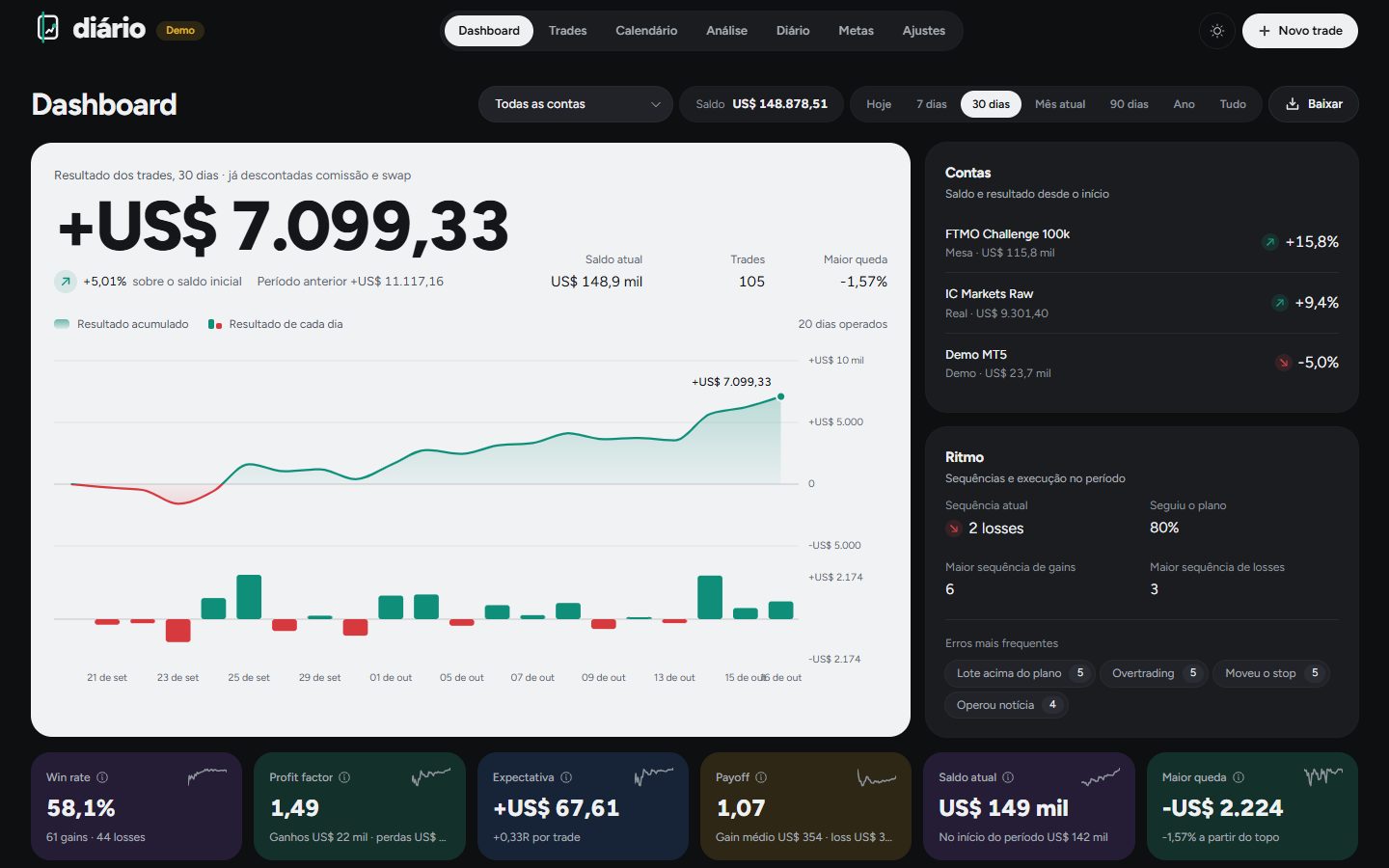Click the Win rate sparkline chart
The width and height of the screenshot is (1389, 868).
pyautogui.click(x=207, y=776)
